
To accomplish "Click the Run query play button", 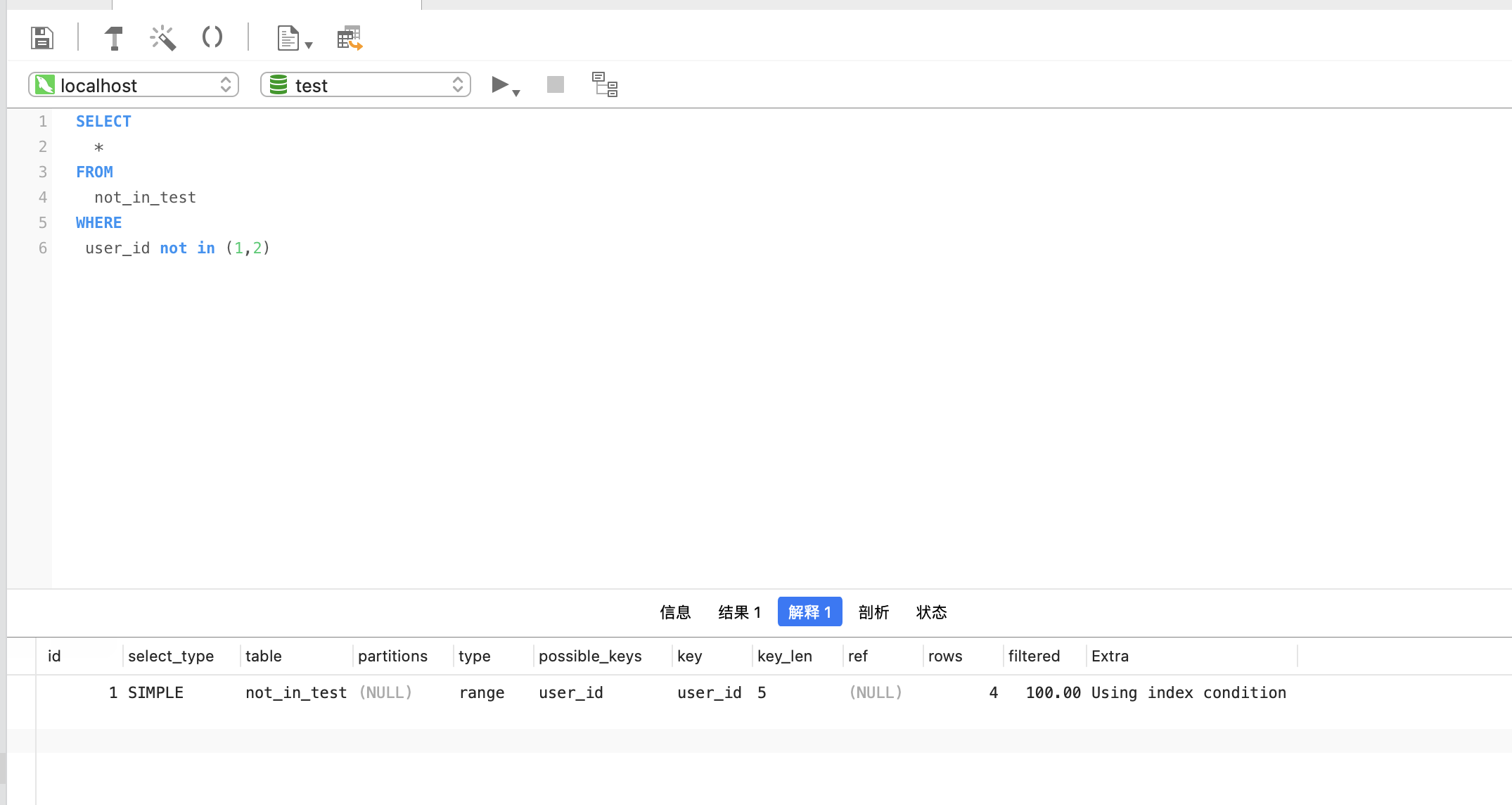I will tap(499, 84).
